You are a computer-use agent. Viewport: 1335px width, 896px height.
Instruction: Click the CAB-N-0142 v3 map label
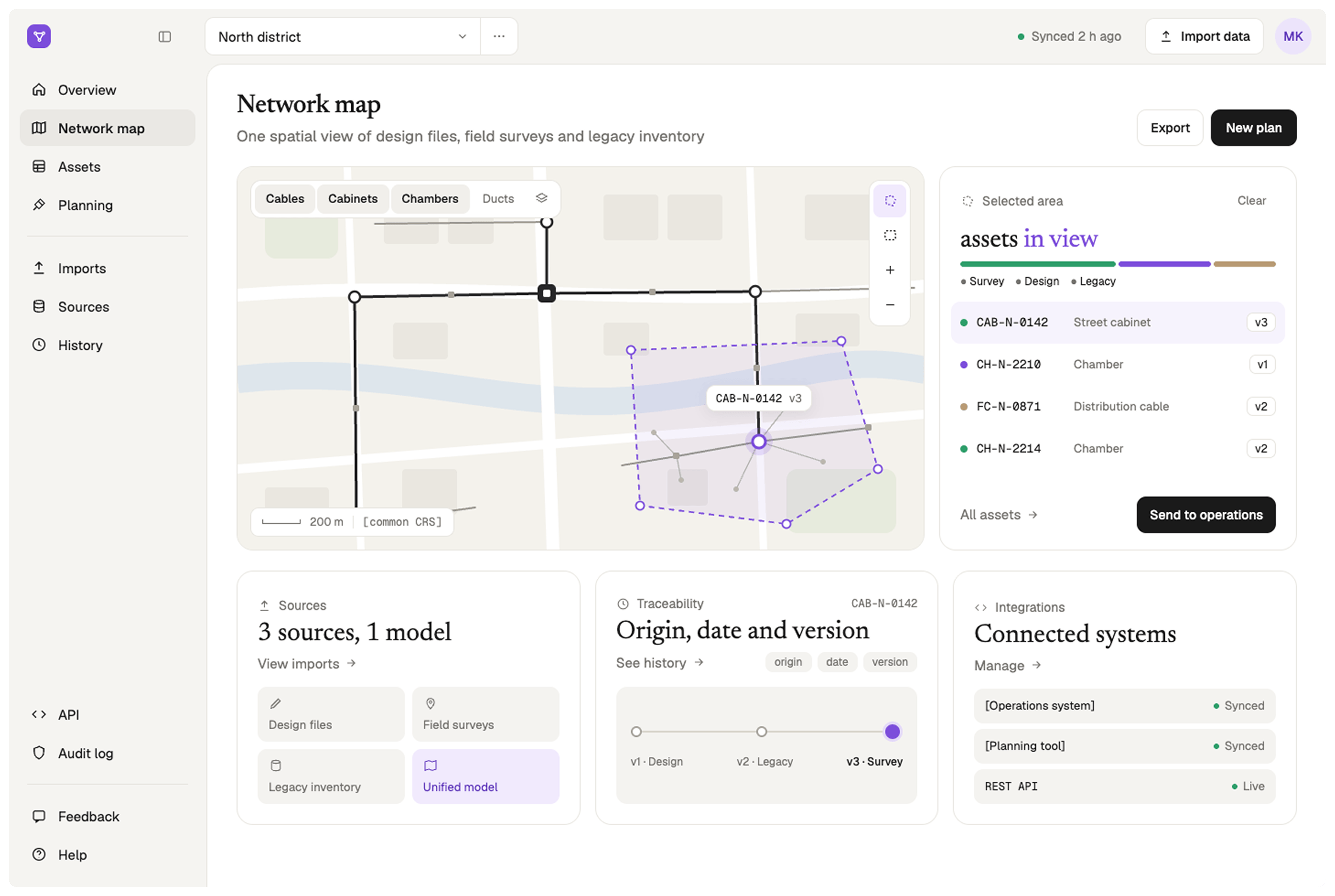coord(759,398)
